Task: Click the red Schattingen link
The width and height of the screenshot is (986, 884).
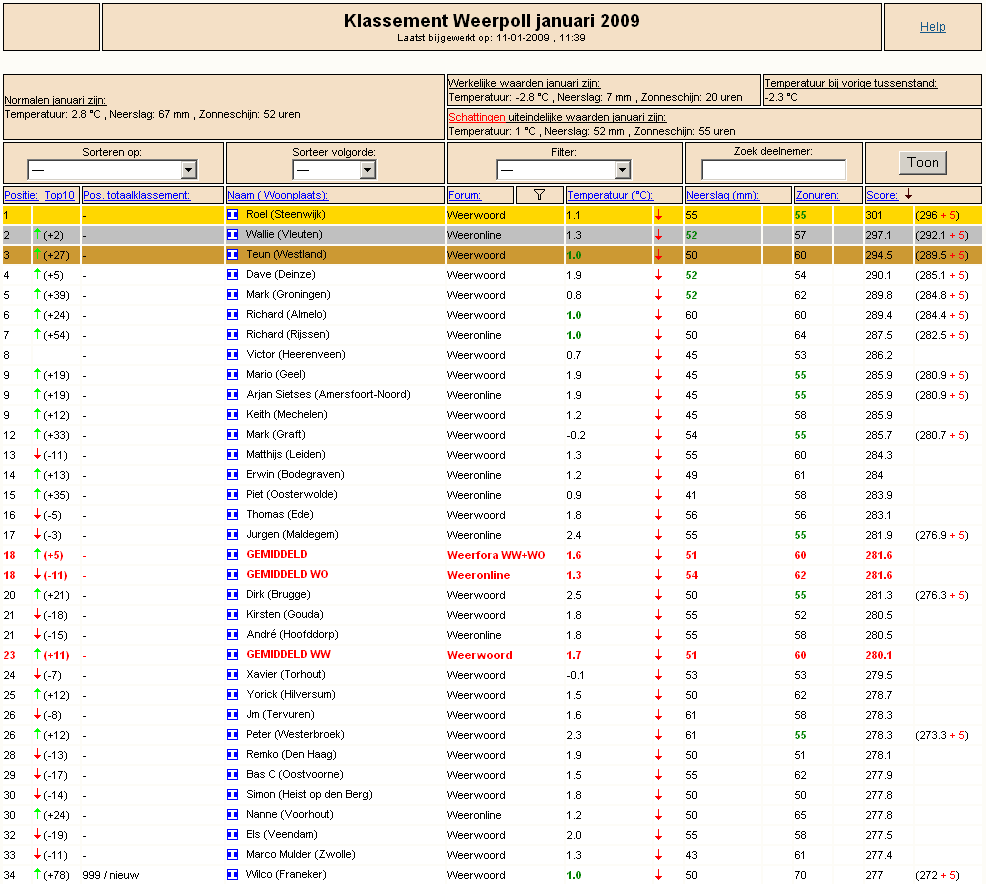Action: tap(477, 117)
